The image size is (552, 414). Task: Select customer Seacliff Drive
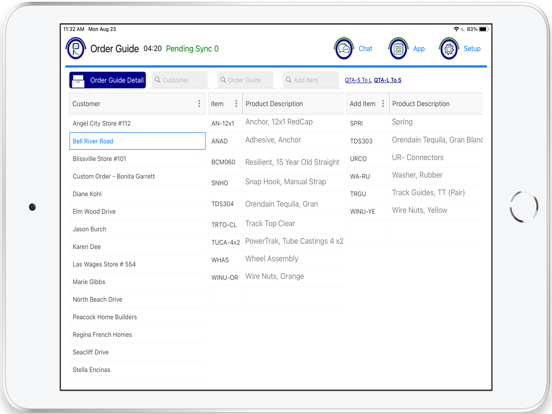pos(137,352)
